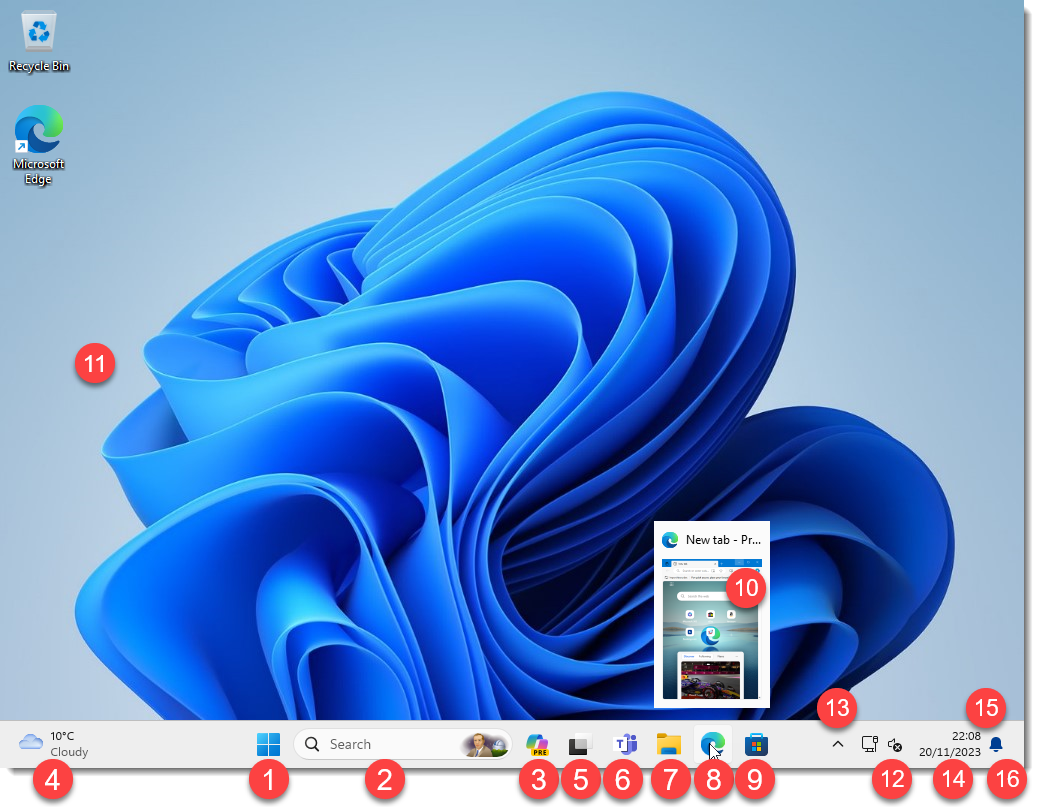This screenshot has width=1039, height=807.
Task: Launch Copilot from the taskbar
Action: coord(538,744)
